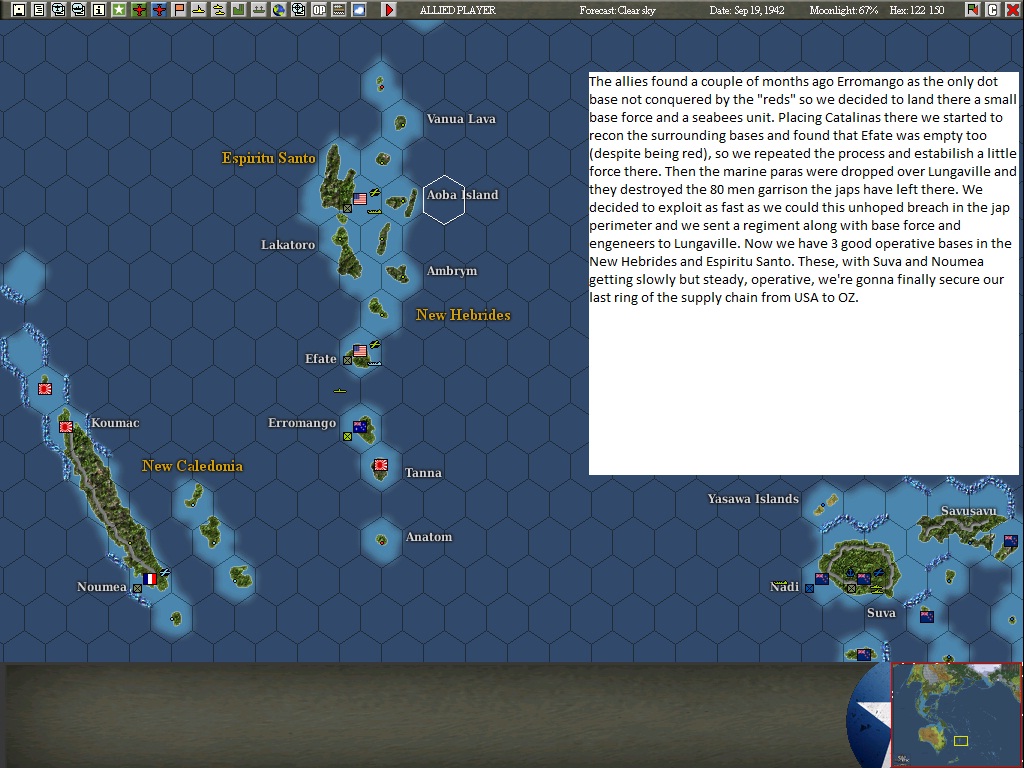
Task: Click the 'ALLIED PLAYER' header text
Action: pos(458,10)
